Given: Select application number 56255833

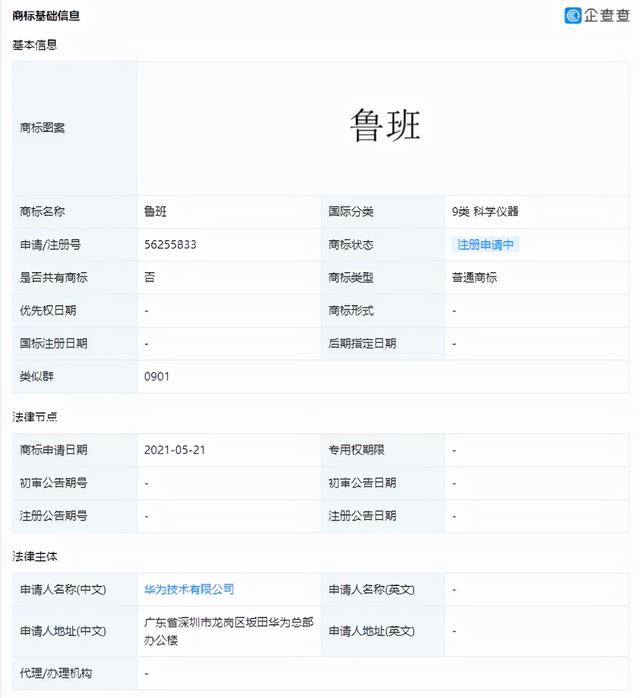Looking at the screenshot, I should point(170,244).
